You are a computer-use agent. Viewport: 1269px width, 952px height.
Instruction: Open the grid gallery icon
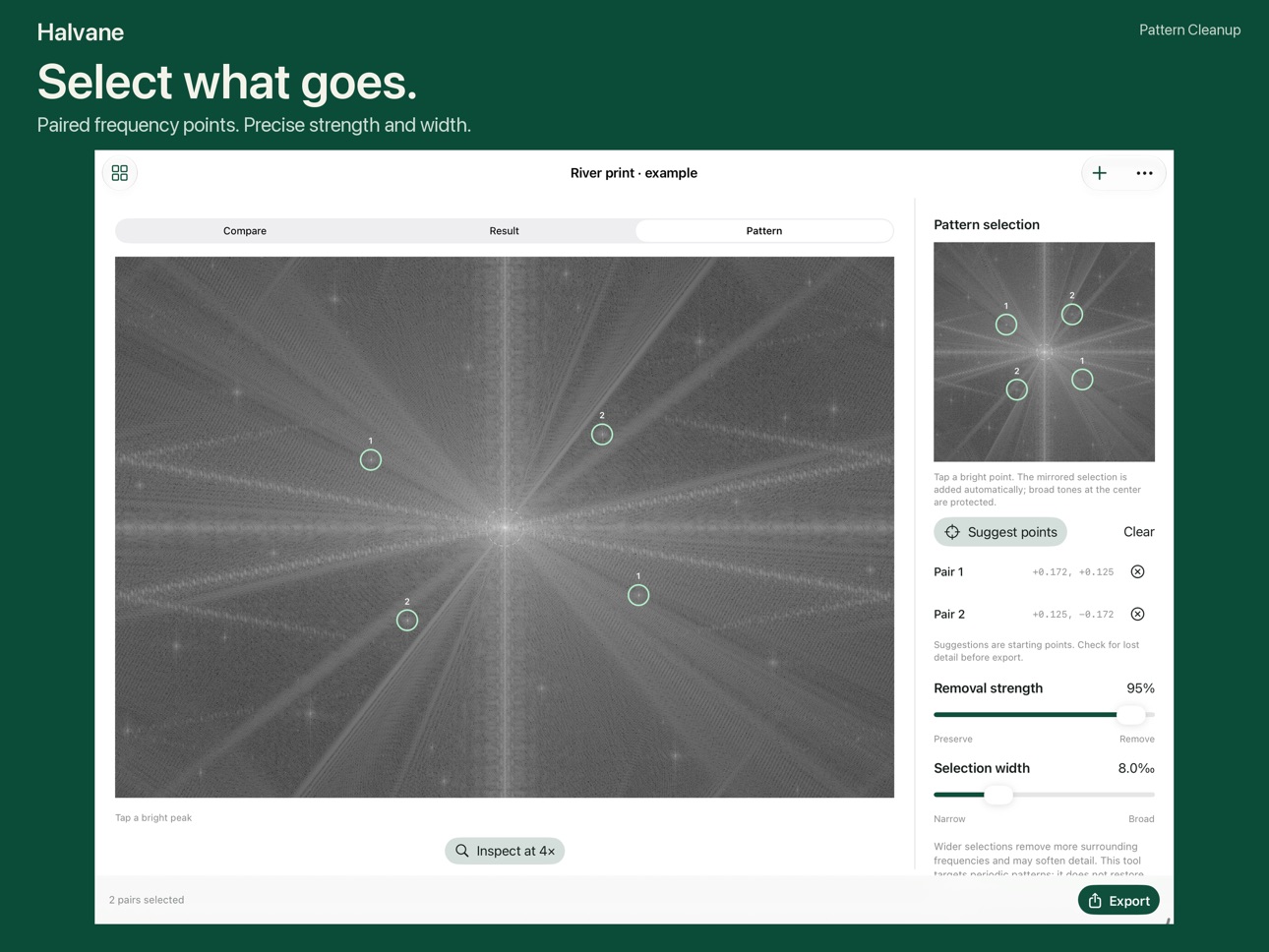120,173
